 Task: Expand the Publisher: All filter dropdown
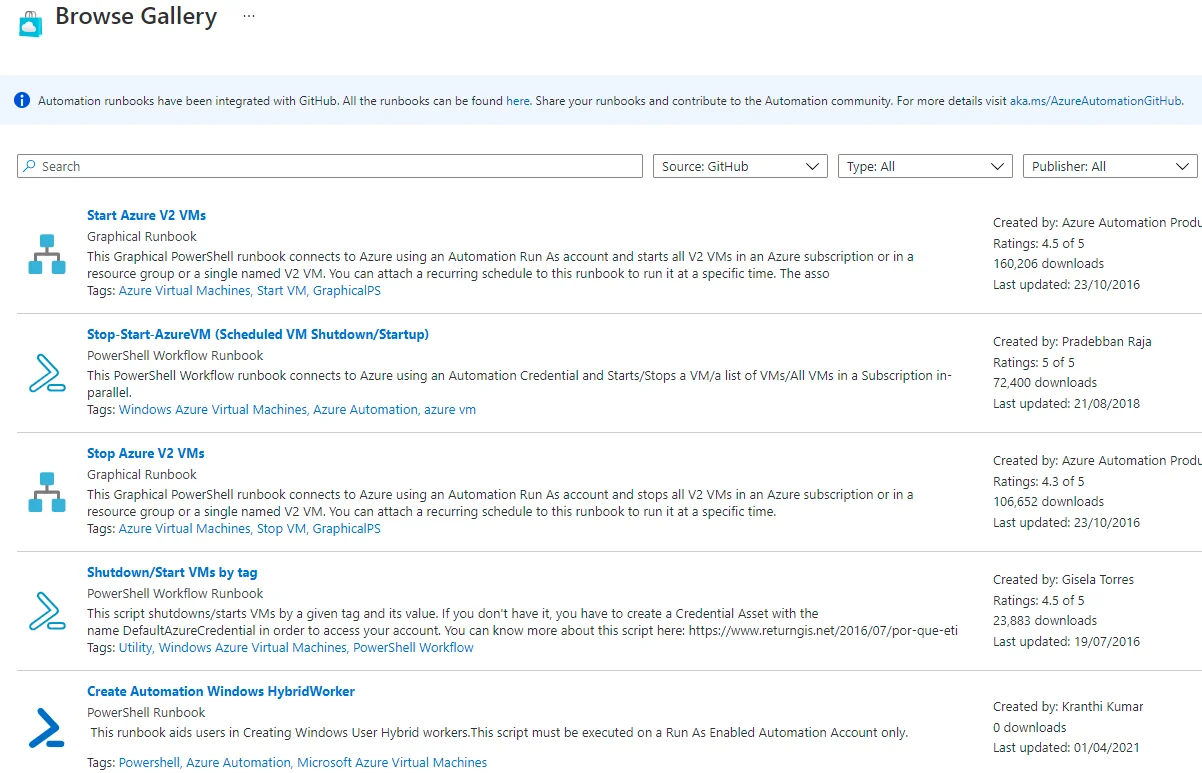1109,166
